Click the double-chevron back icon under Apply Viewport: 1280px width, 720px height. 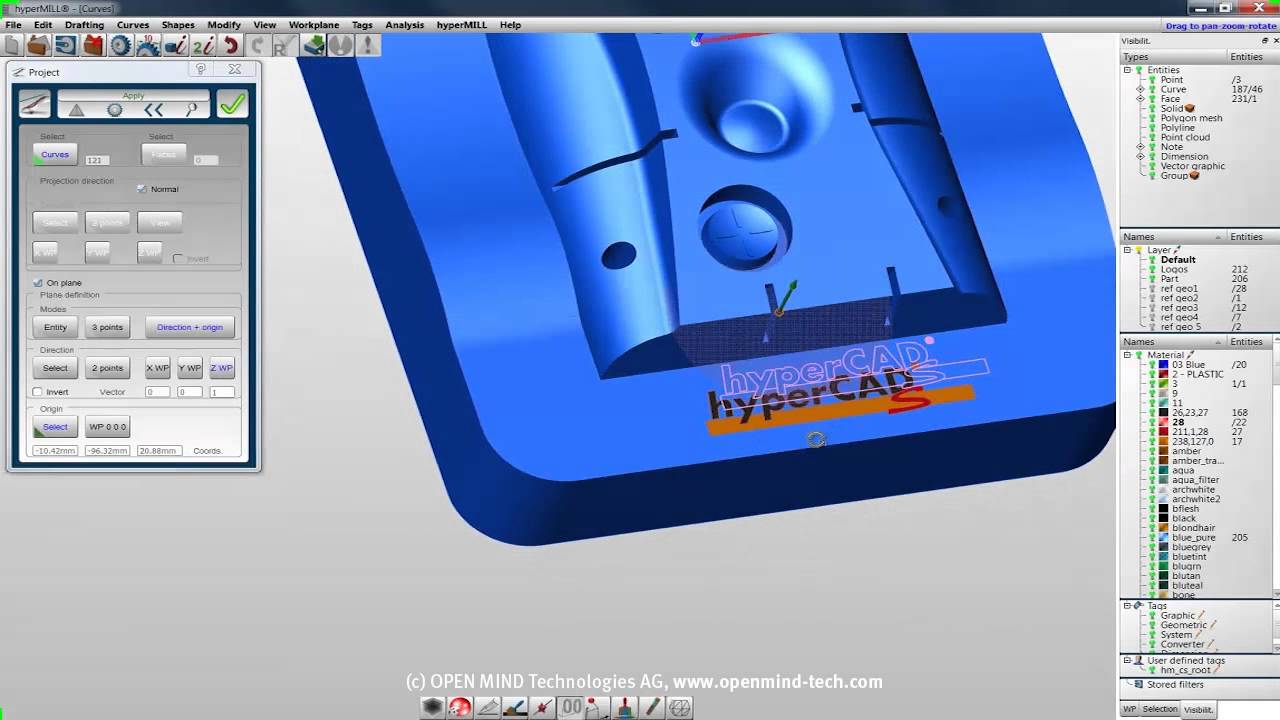point(153,110)
